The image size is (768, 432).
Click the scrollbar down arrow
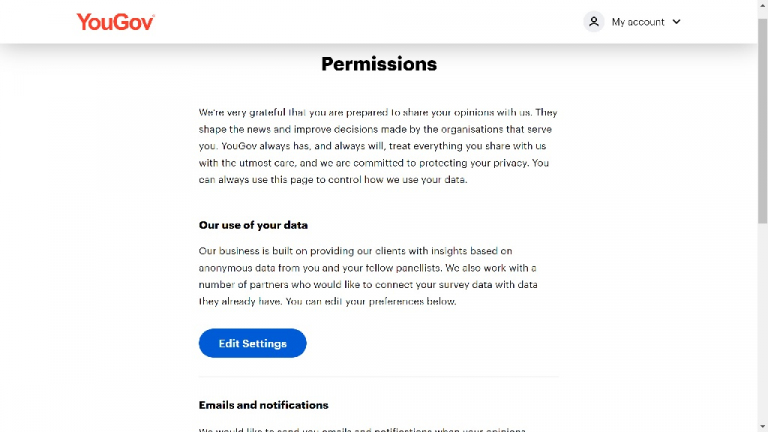762,426
